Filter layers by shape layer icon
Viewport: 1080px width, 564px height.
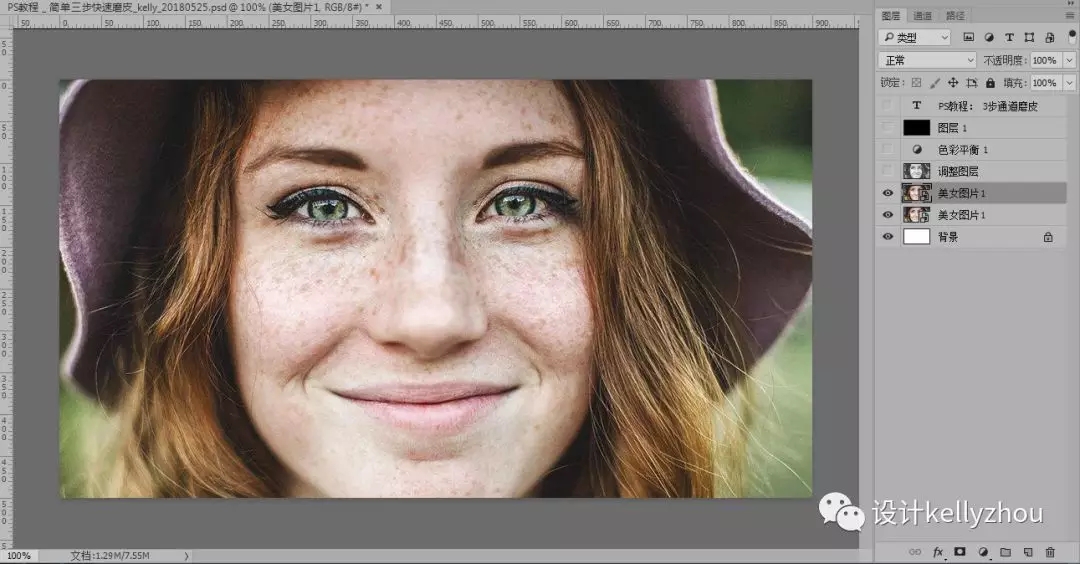pyautogui.click(x=1029, y=37)
